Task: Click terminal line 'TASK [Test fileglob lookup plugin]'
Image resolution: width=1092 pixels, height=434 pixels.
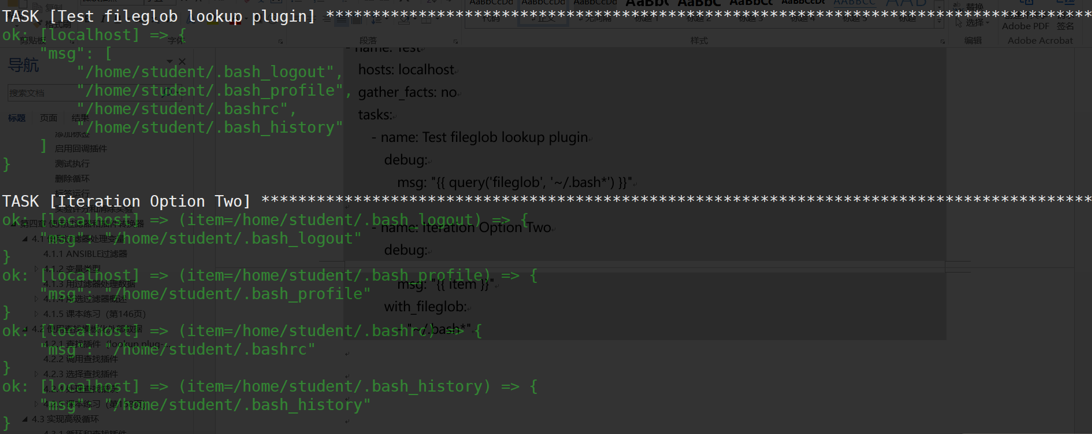Action: tap(159, 16)
